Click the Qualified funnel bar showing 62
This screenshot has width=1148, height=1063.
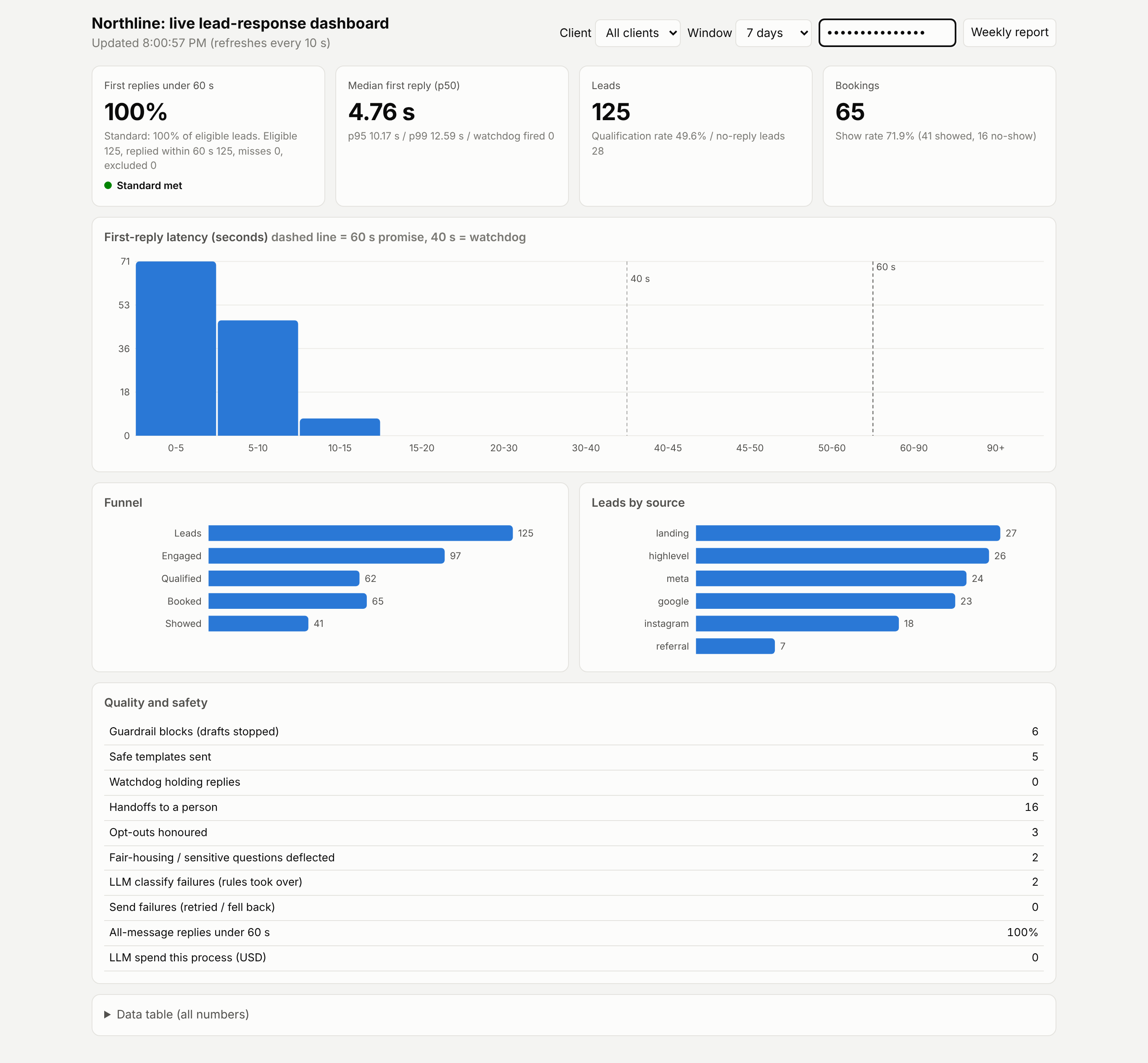[x=284, y=578]
